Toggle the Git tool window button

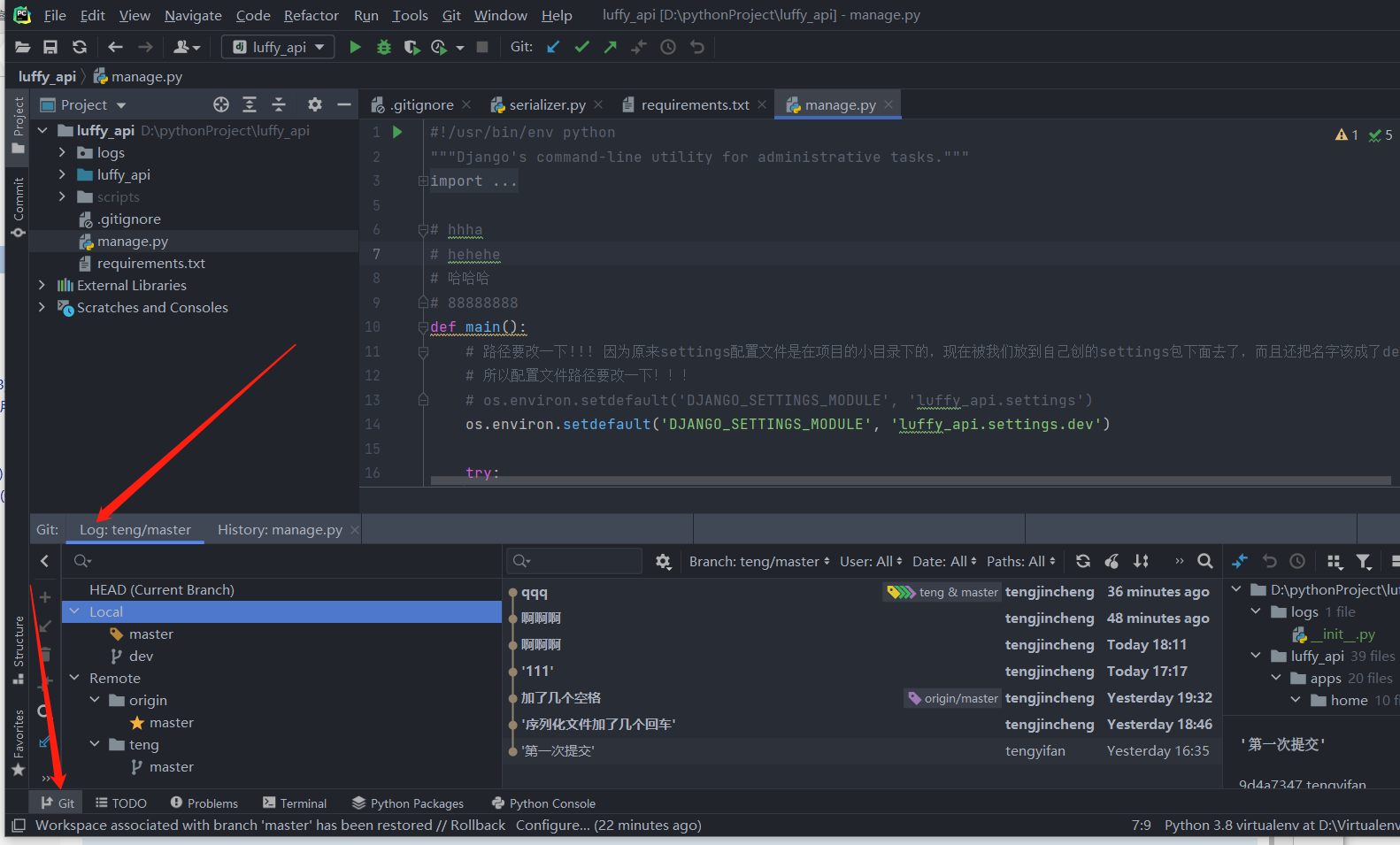58,803
